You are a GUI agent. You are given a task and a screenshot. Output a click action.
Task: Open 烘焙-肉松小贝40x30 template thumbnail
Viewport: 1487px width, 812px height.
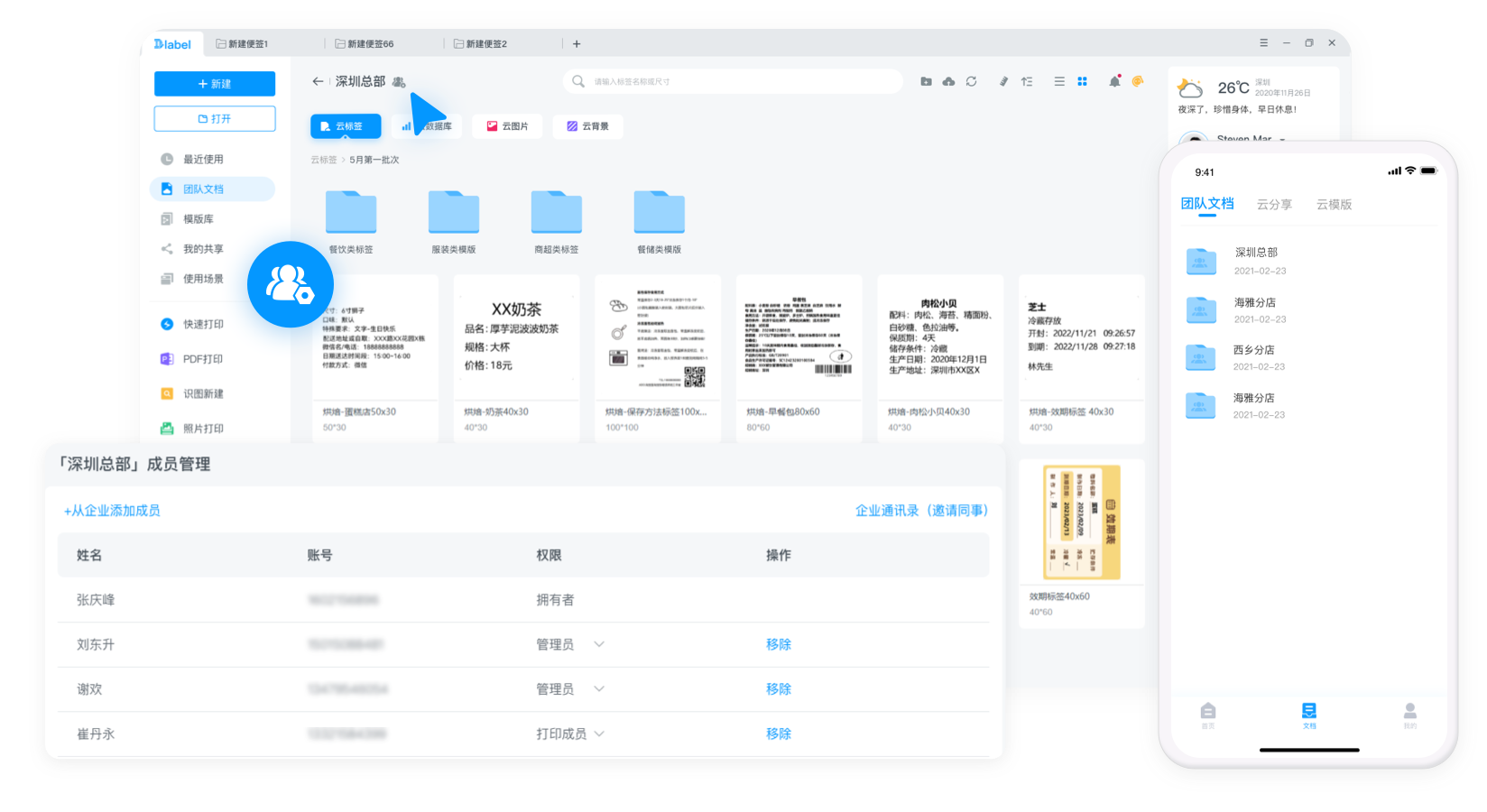[940, 337]
